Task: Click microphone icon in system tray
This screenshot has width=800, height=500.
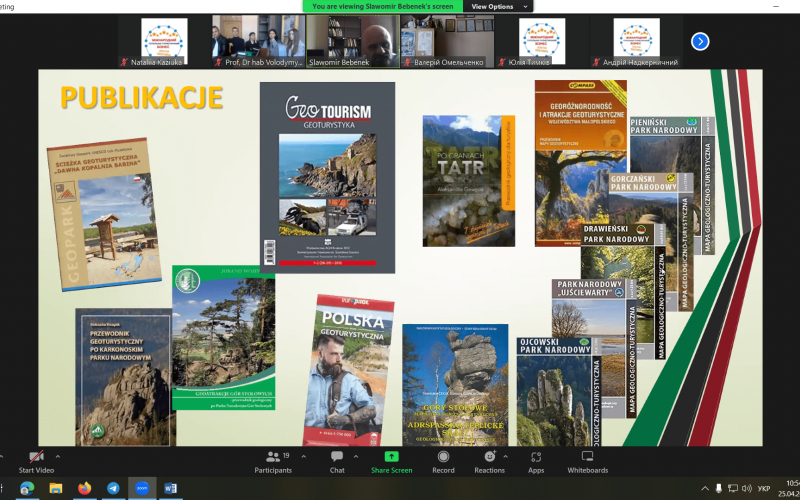Action: 719,488
